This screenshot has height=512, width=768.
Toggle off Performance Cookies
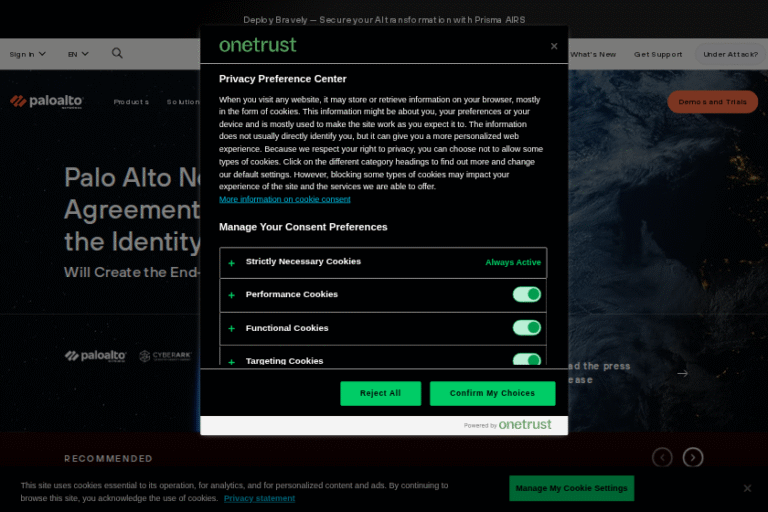click(x=526, y=294)
